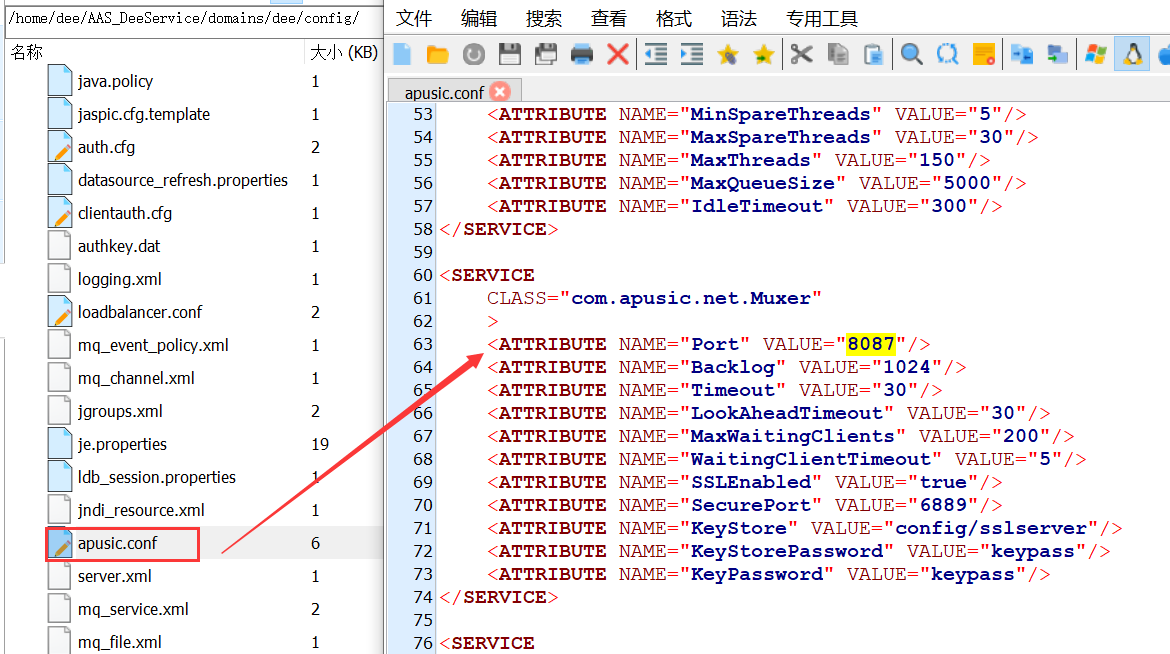Image resolution: width=1170 pixels, height=654 pixels.
Task: Click the Paste clipboard icon
Action: click(x=874, y=54)
